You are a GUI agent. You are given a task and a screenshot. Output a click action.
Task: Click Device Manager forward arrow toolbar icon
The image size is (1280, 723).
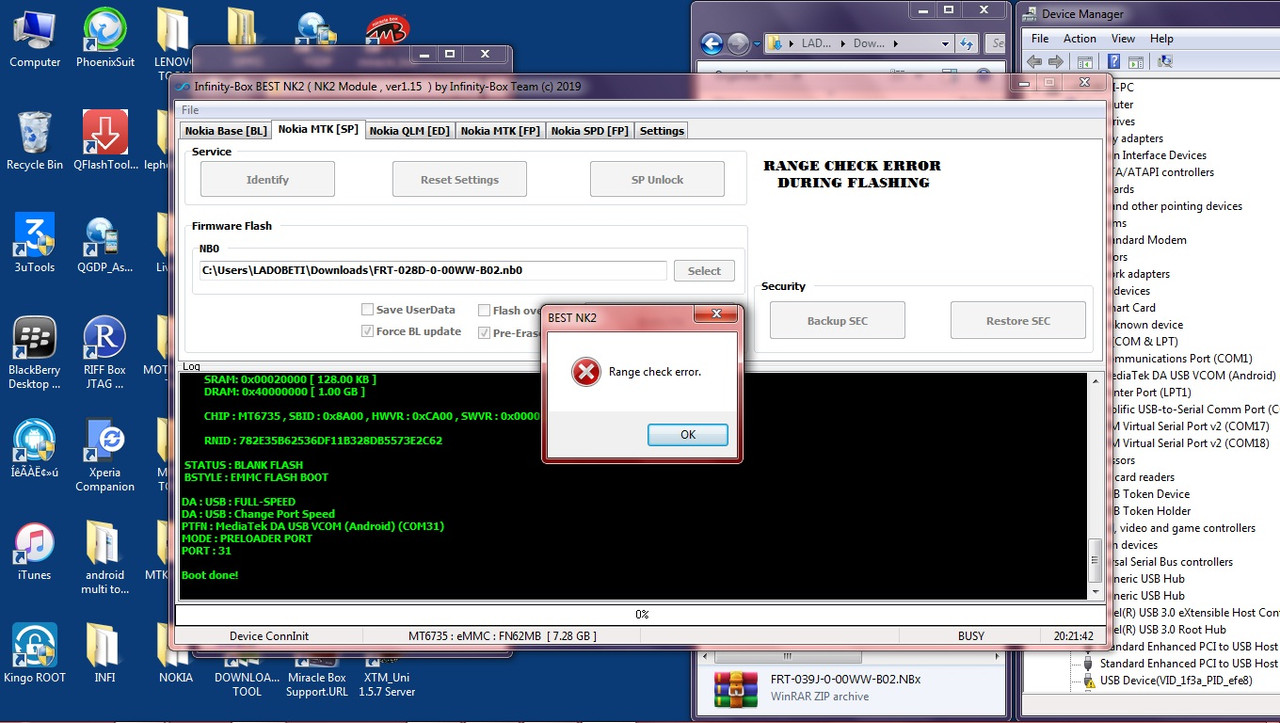click(x=1056, y=61)
